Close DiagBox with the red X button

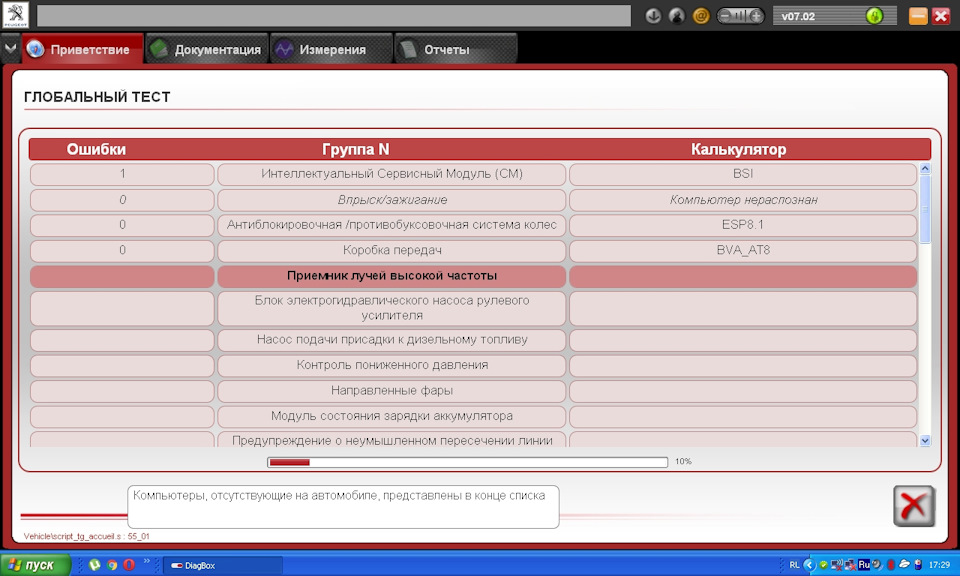[941, 15]
